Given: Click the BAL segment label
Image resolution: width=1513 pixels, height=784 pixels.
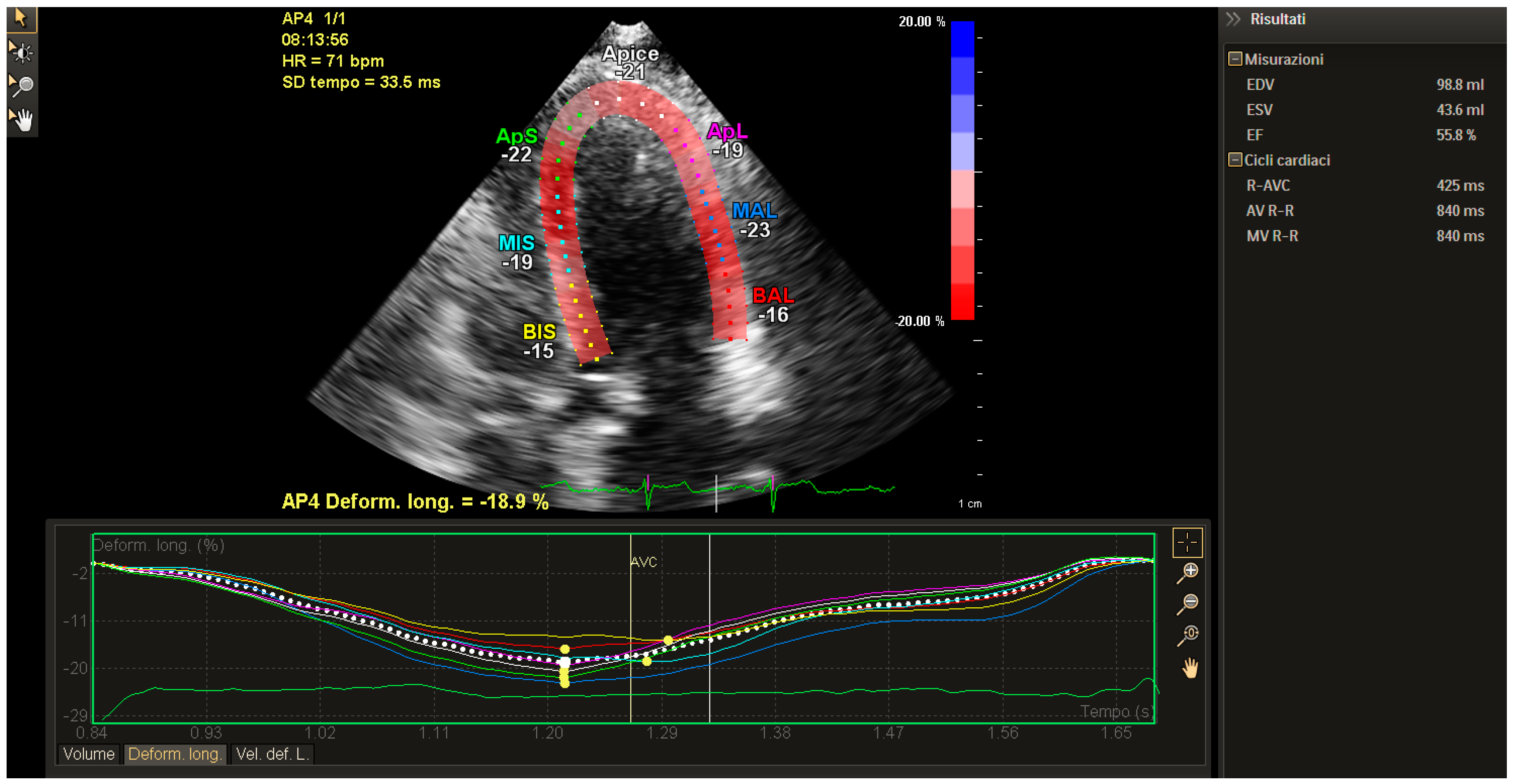Looking at the screenshot, I should [x=773, y=295].
